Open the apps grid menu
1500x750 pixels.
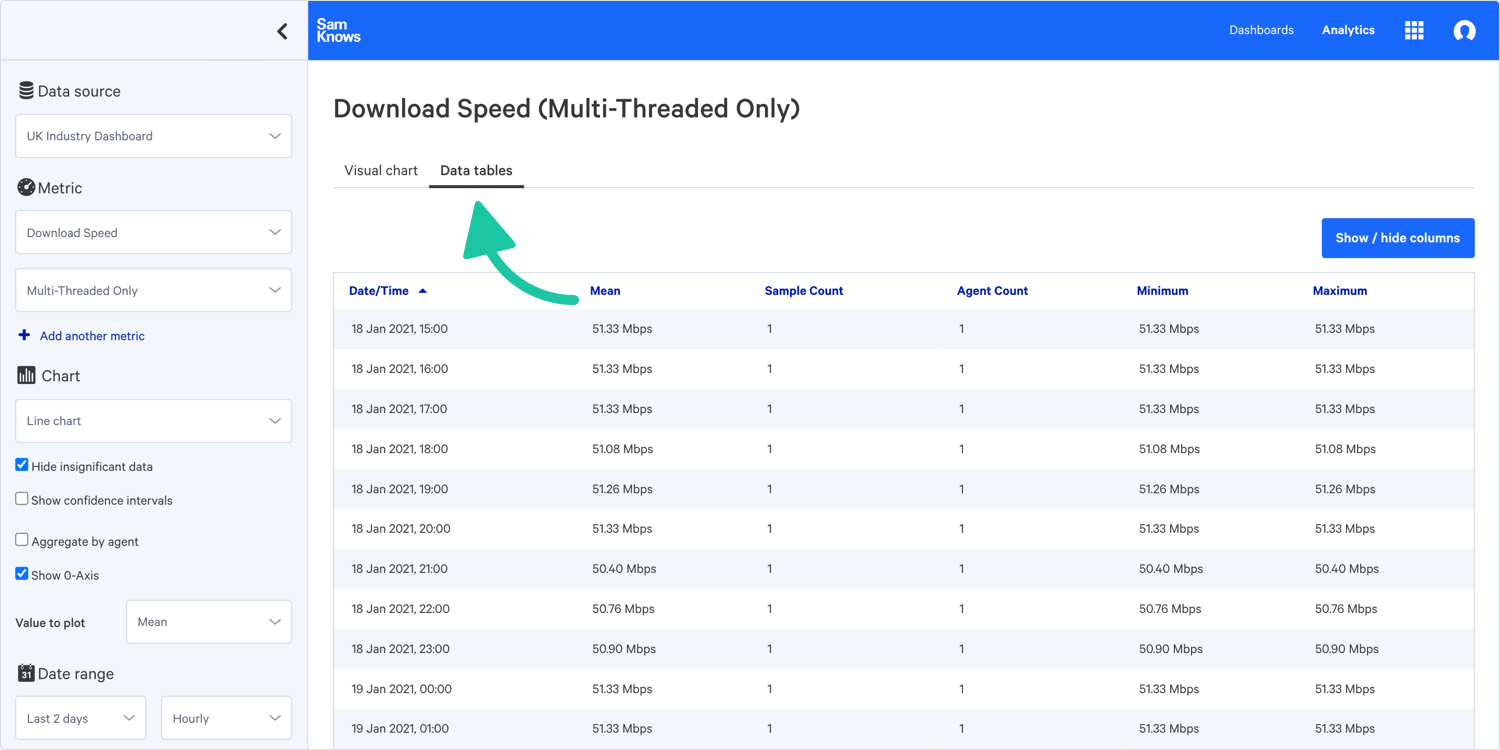coord(1414,30)
